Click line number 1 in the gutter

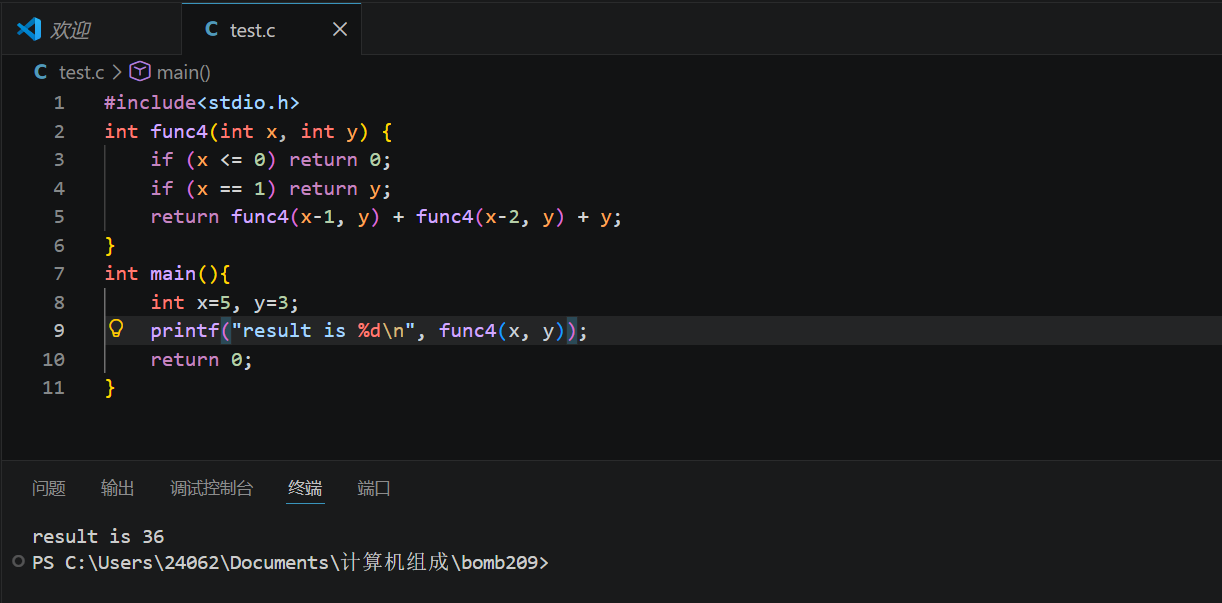tap(59, 102)
